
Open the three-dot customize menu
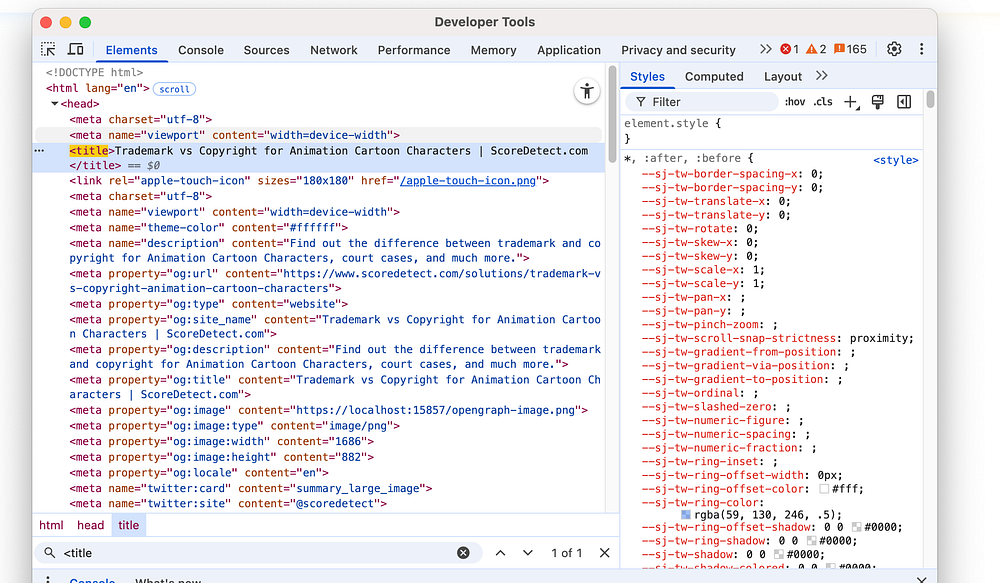point(921,50)
